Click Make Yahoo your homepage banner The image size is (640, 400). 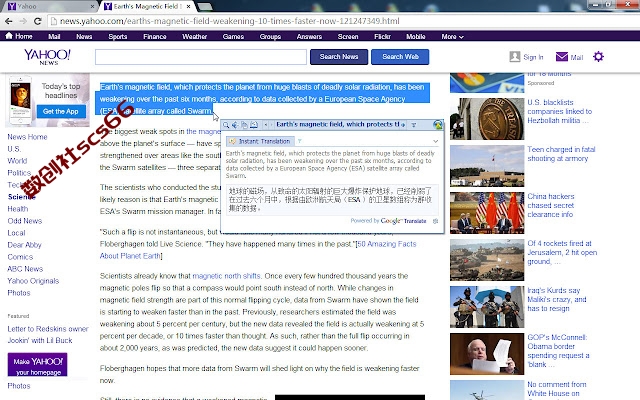click(x=38, y=364)
